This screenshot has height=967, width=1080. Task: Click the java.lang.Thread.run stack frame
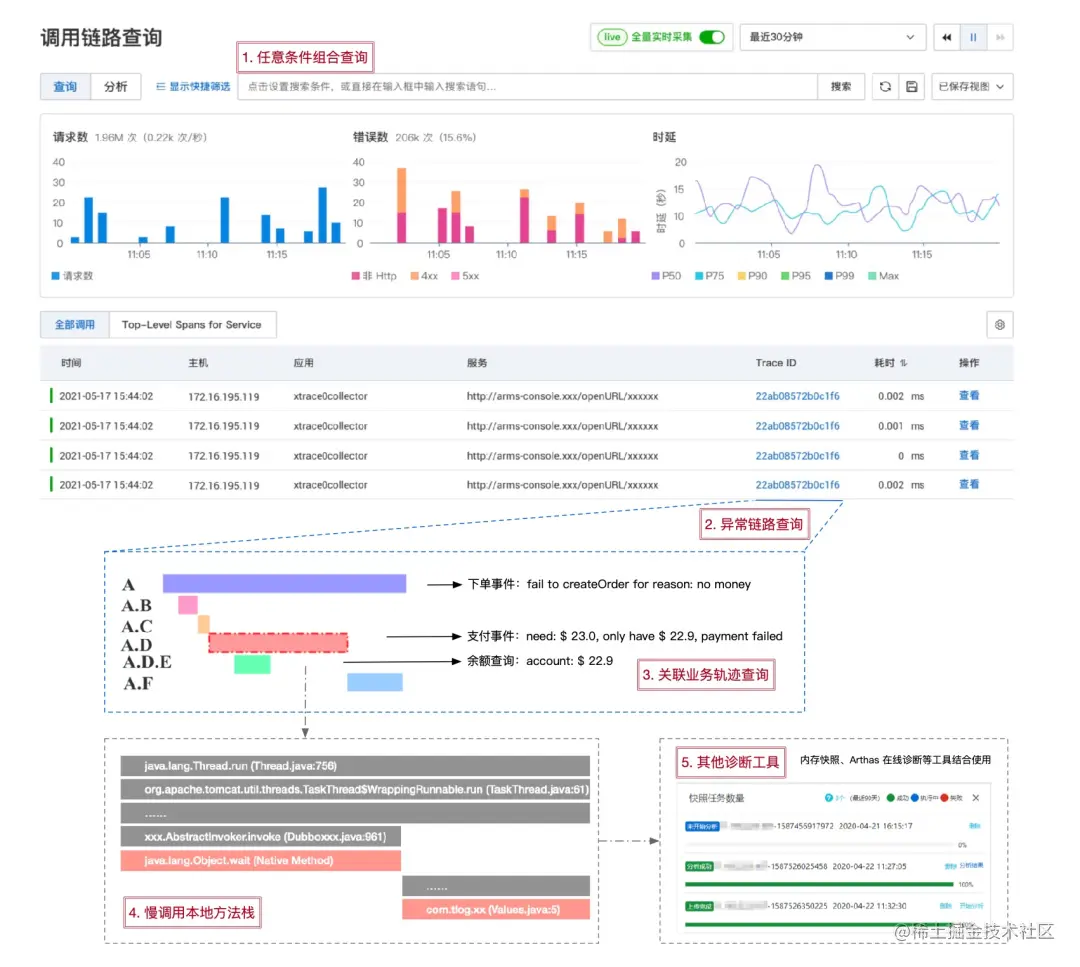point(355,766)
